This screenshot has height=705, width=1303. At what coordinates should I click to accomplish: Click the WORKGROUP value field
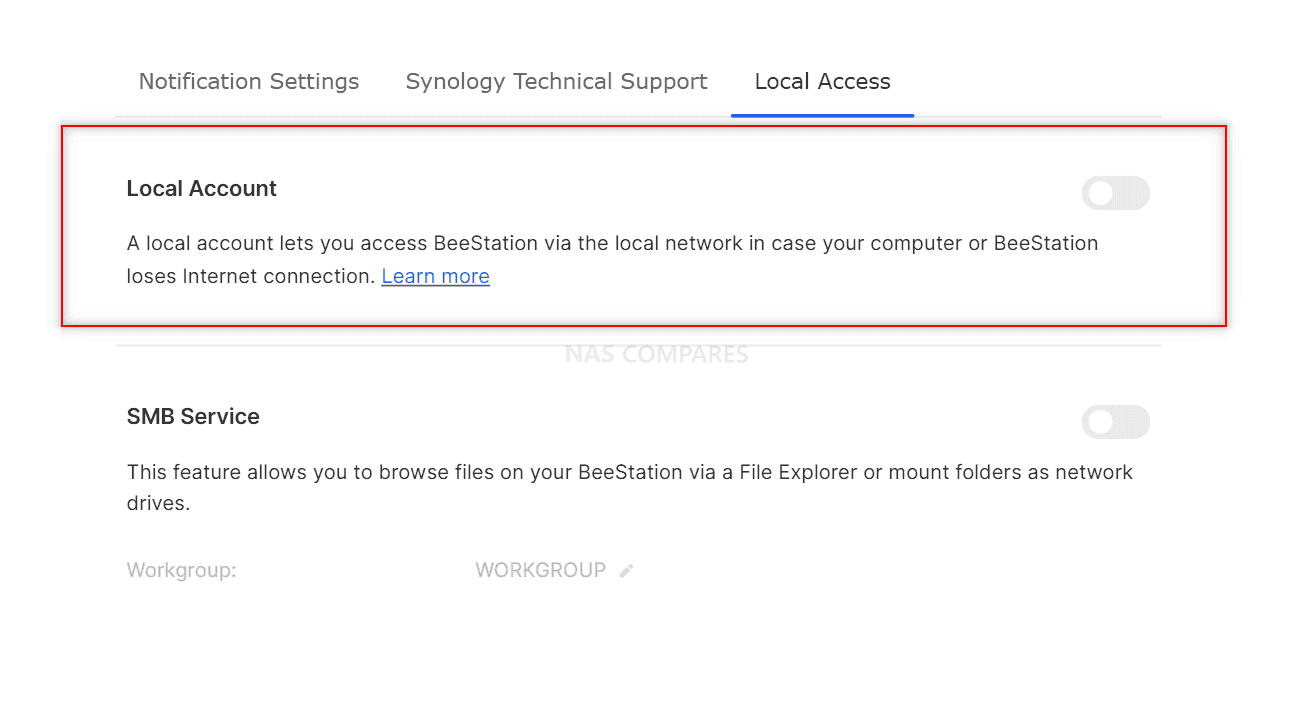(540, 569)
